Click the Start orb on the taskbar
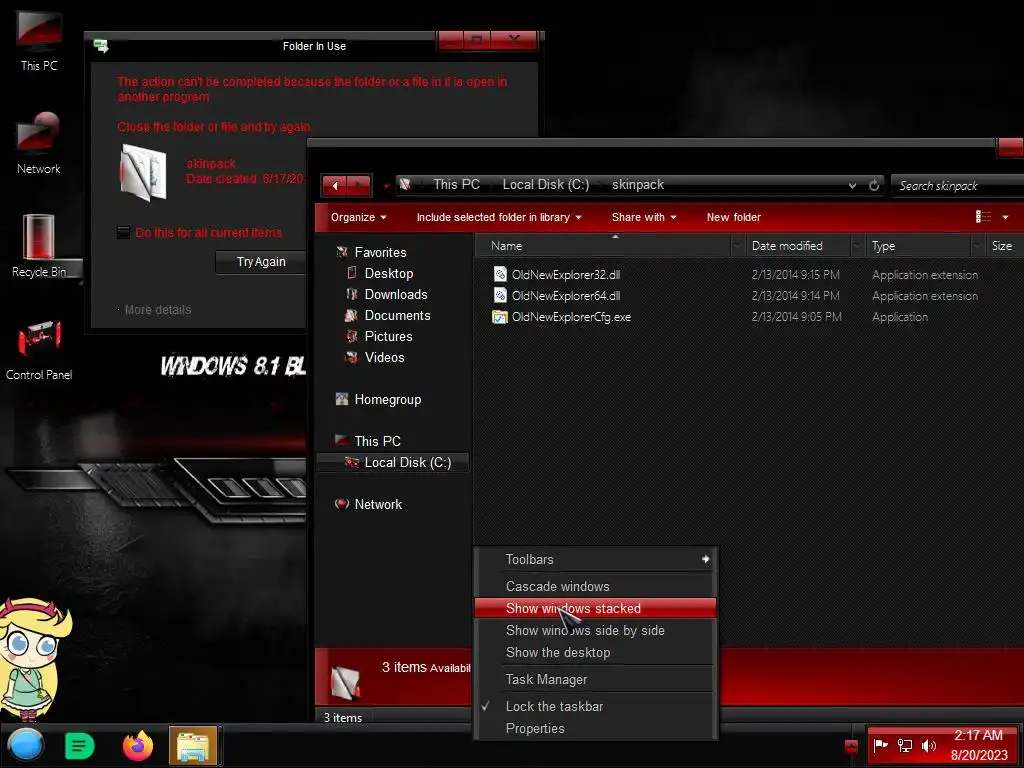 click(x=26, y=745)
